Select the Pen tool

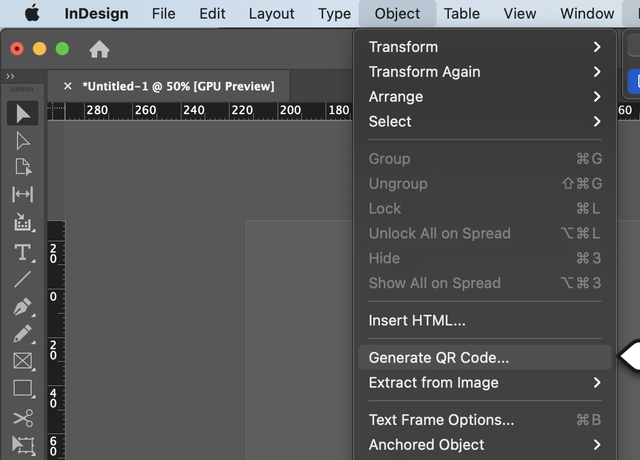tap(23, 307)
